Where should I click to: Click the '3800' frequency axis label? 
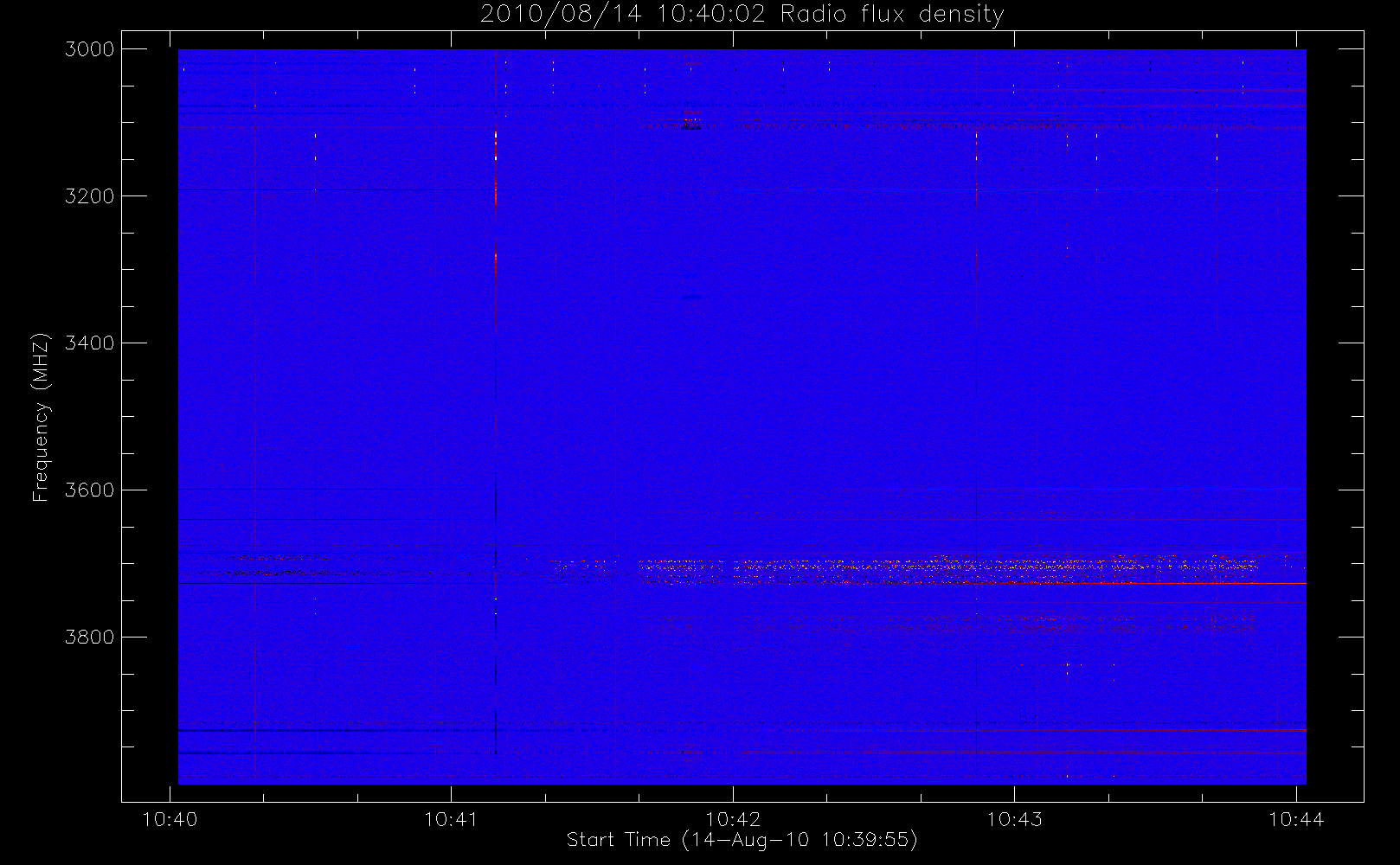[x=90, y=638]
